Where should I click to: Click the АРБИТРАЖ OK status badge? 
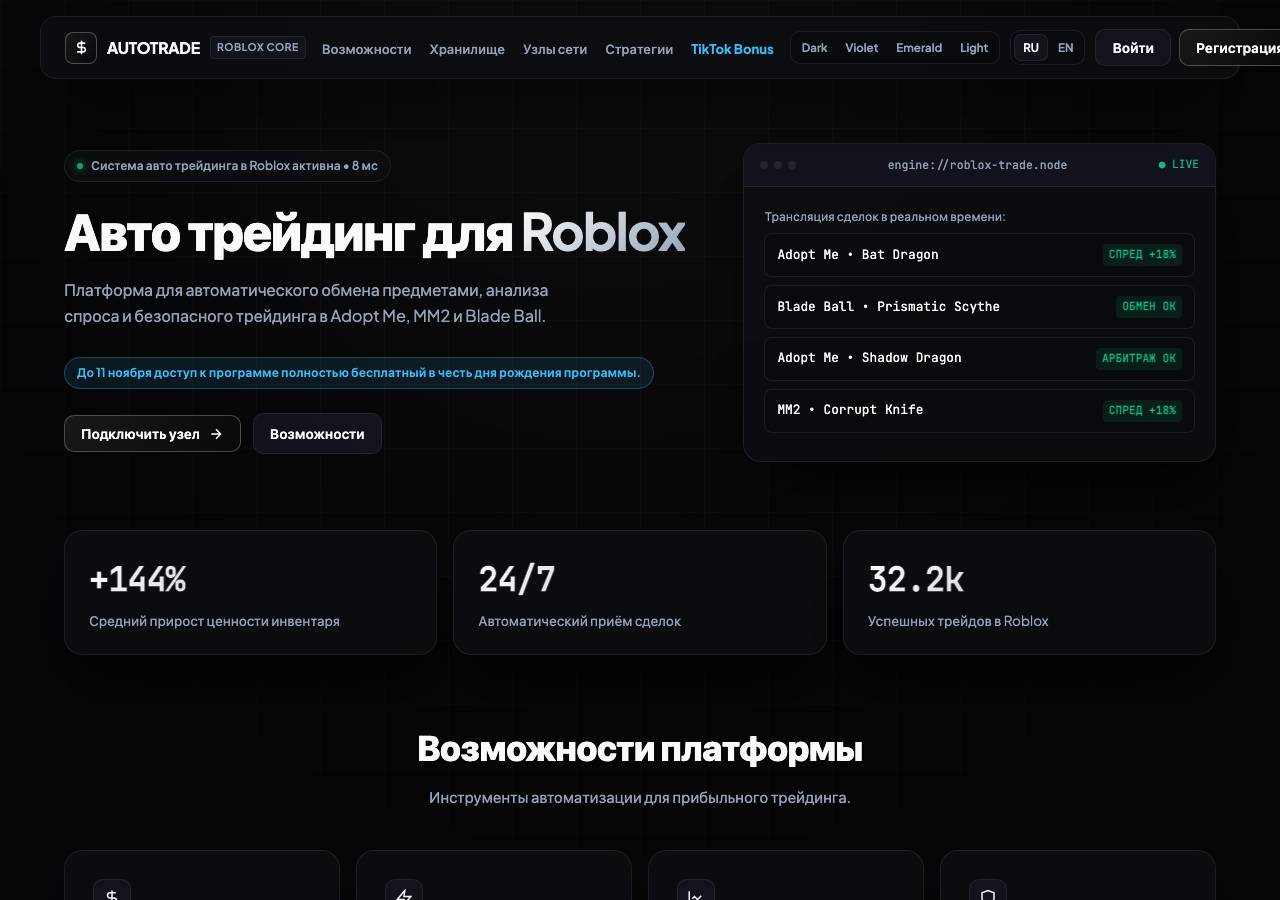(x=1139, y=358)
